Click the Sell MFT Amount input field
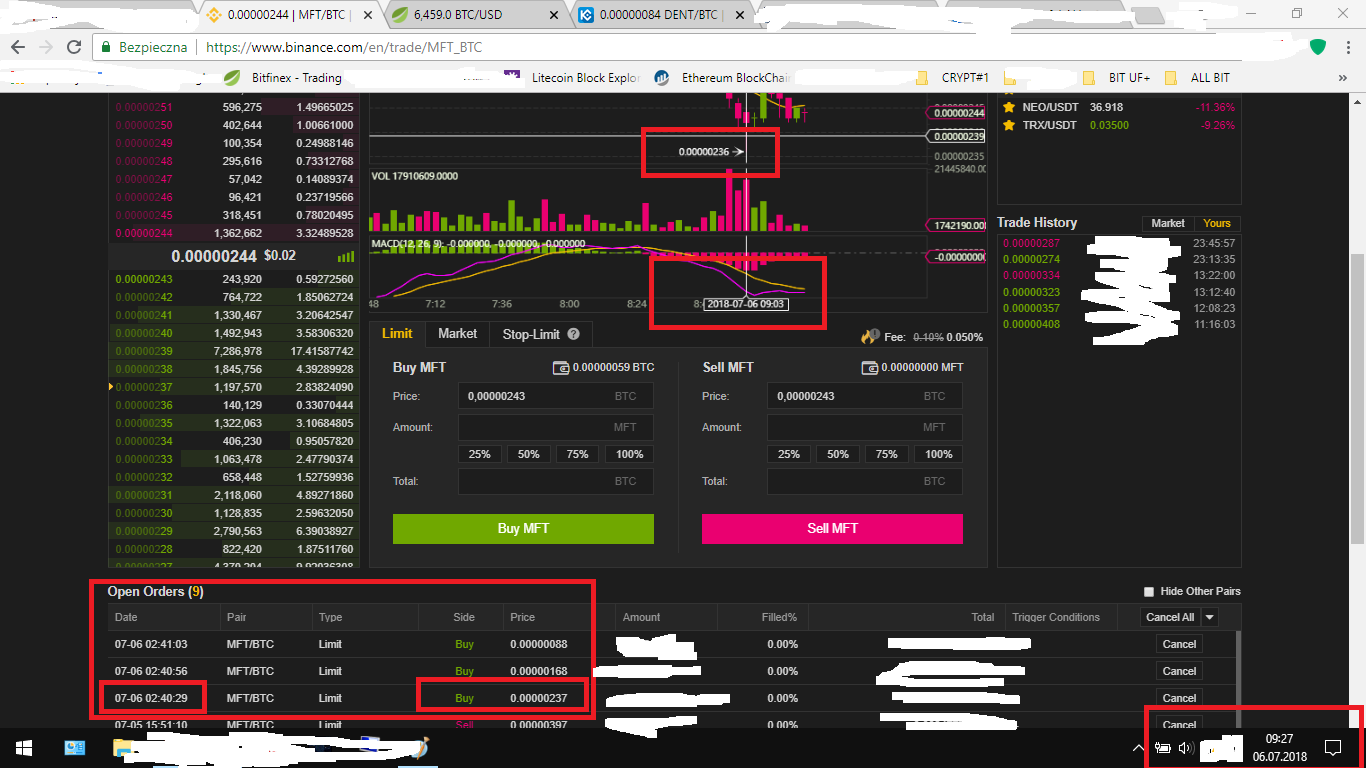 click(864, 427)
